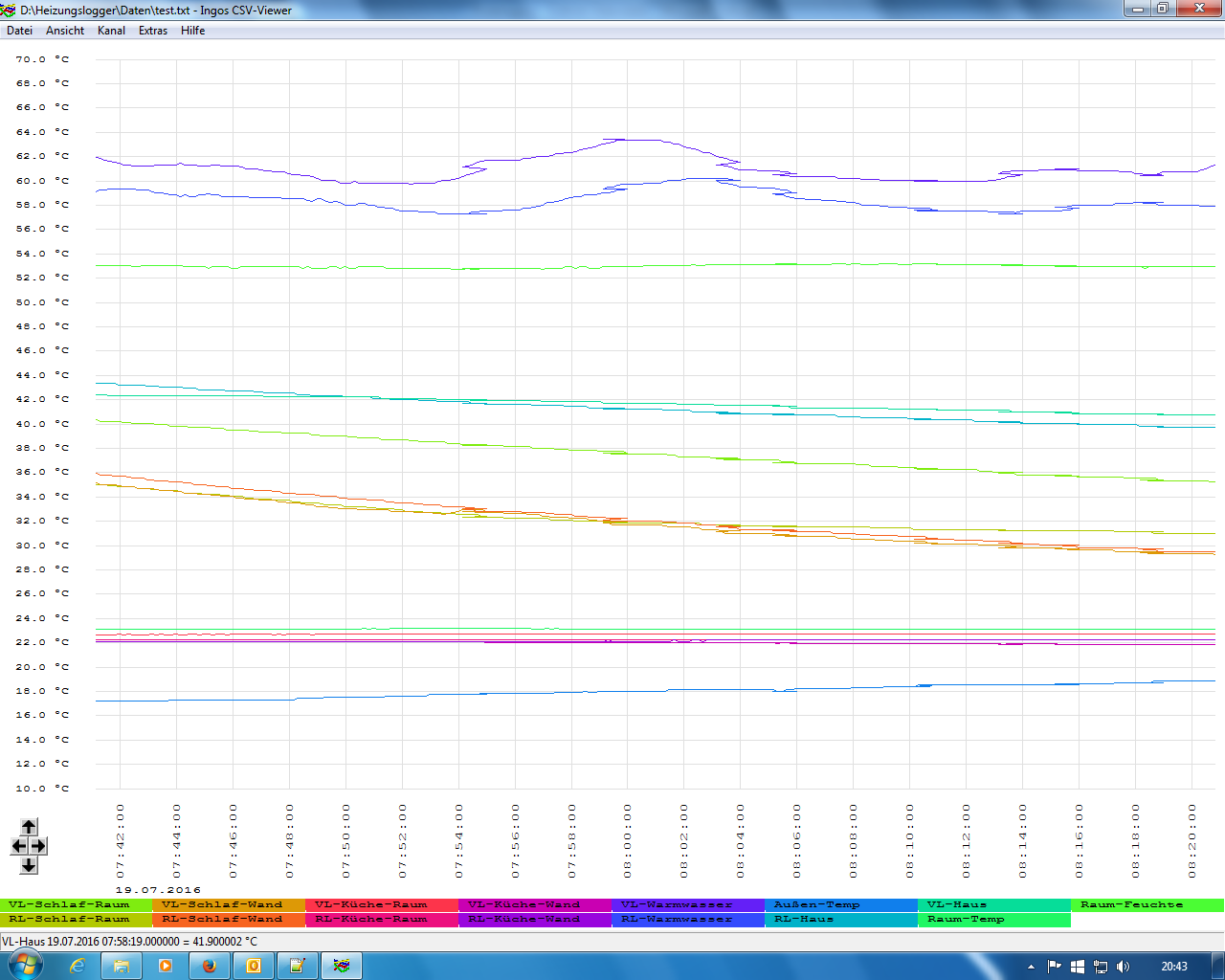
Task: Click the pan left arrow button
Action: (19, 846)
